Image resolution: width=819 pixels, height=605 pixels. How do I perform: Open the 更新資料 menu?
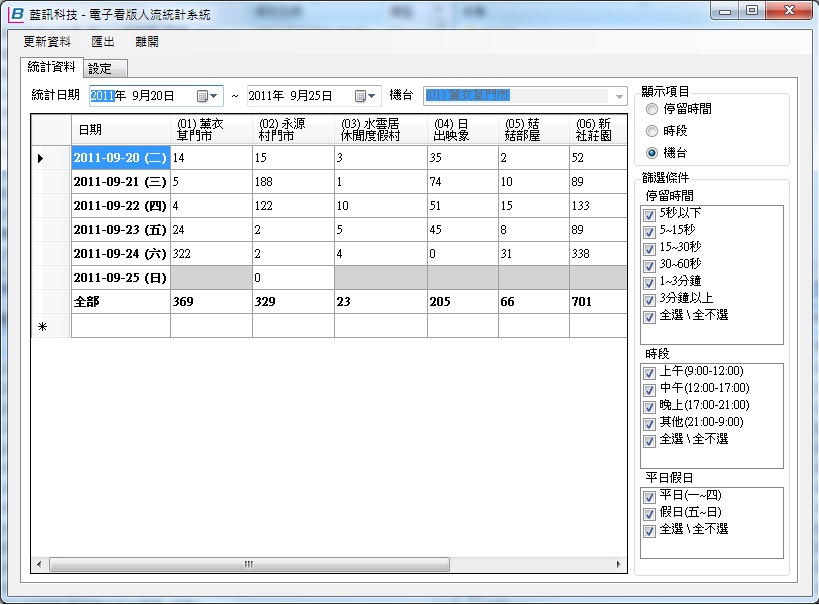pos(46,42)
